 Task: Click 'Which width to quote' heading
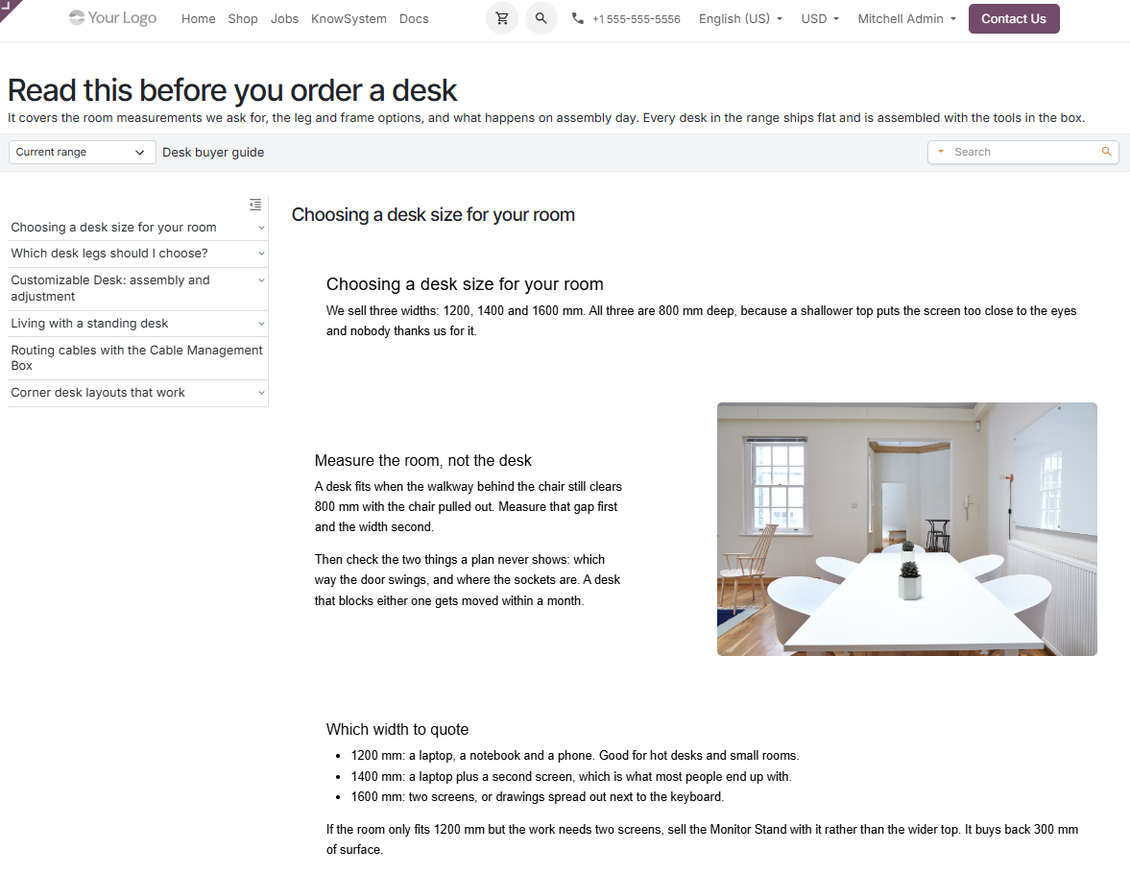coord(397,729)
